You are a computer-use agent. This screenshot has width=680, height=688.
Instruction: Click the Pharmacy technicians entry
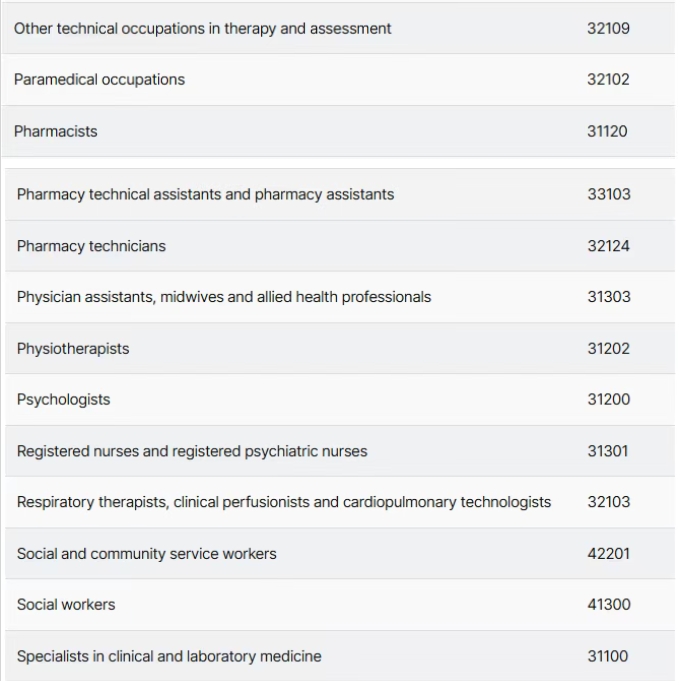pyautogui.click(x=91, y=246)
